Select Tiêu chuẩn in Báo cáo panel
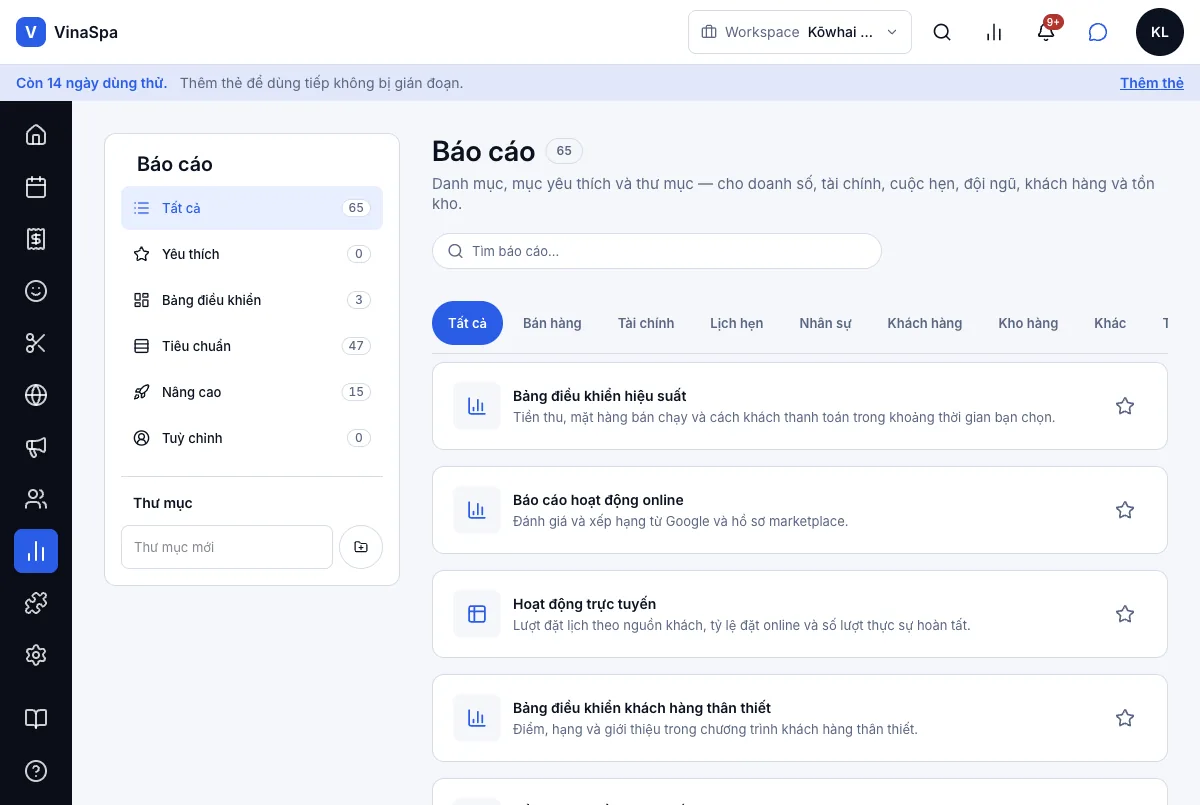1200x805 pixels. coord(252,346)
